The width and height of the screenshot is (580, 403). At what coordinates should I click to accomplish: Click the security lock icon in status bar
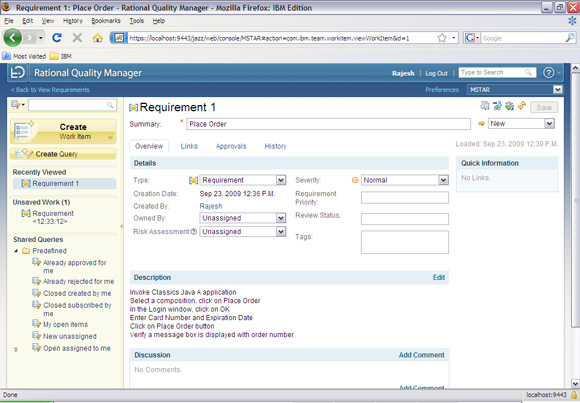[x=574, y=395]
